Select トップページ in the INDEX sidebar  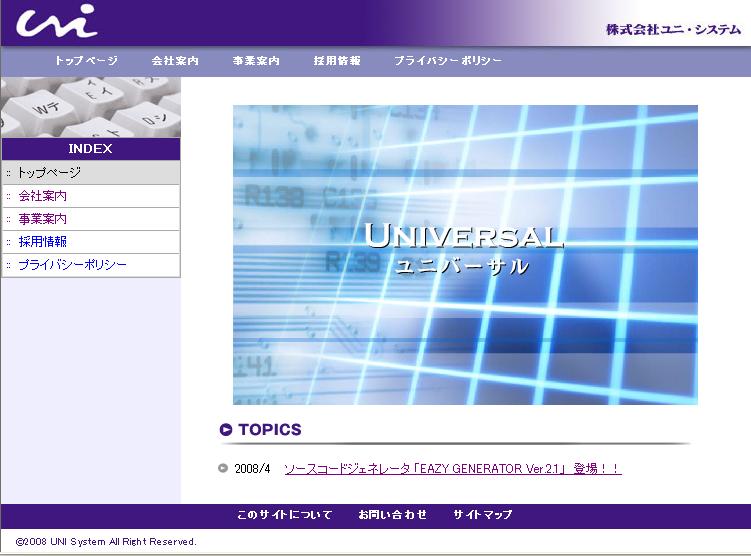click(x=91, y=172)
